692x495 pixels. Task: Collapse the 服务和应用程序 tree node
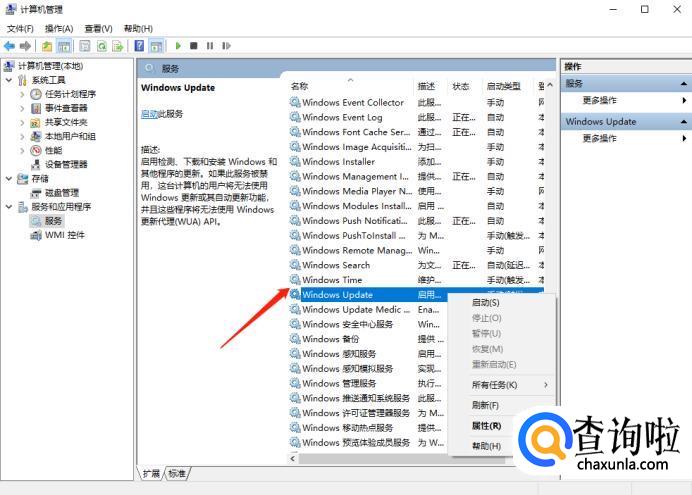(x=9, y=206)
